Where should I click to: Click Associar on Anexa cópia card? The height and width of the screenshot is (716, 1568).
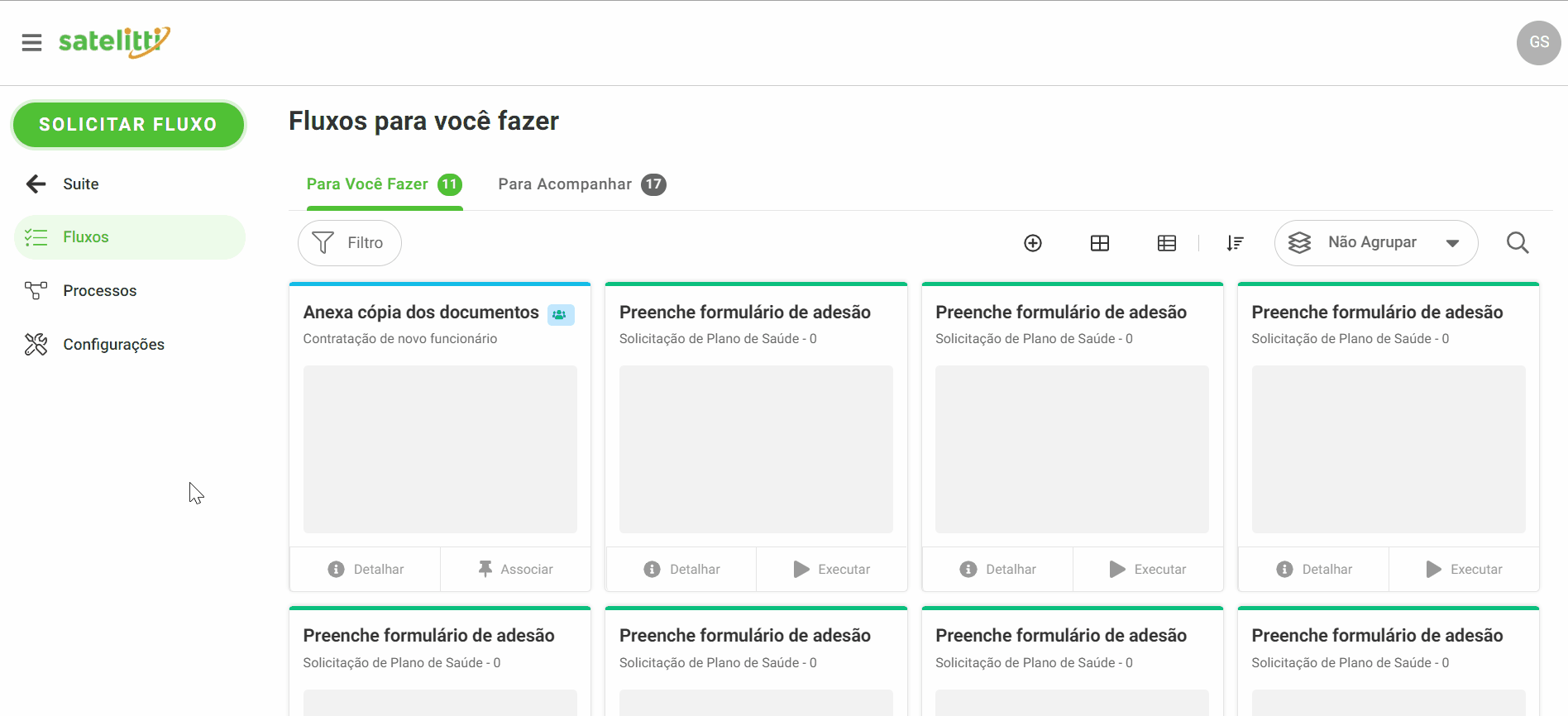pos(515,569)
